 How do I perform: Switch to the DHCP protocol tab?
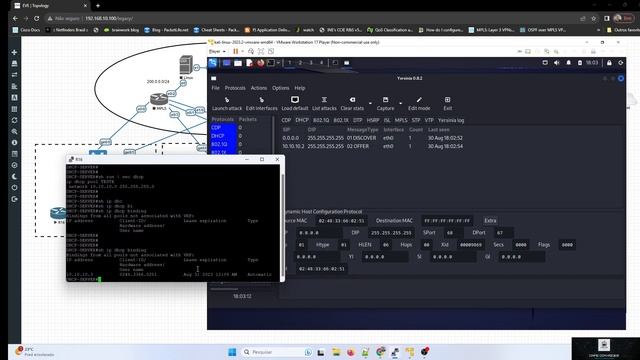click(x=302, y=120)
